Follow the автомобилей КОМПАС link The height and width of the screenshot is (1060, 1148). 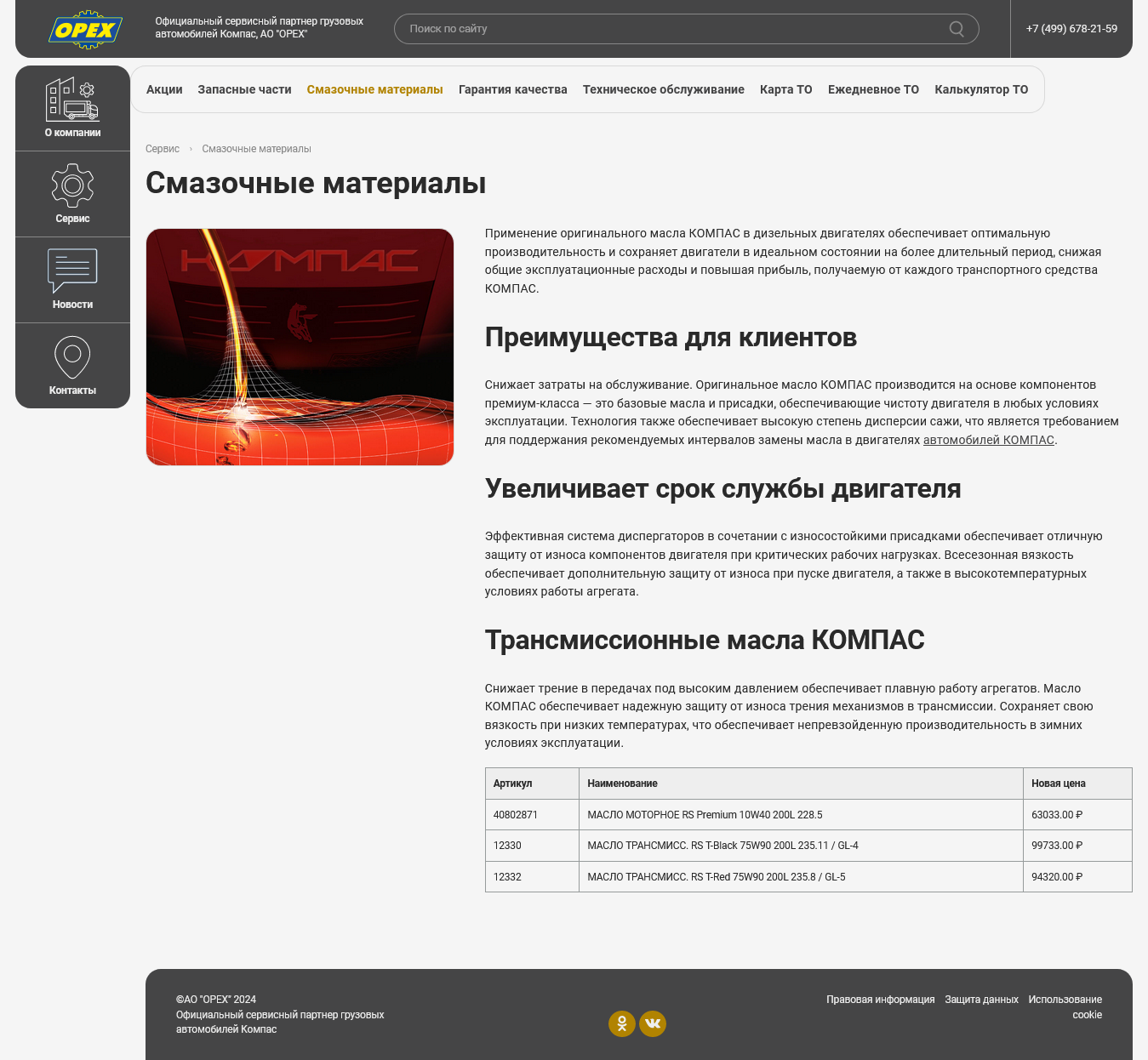[x=989, y=441]
